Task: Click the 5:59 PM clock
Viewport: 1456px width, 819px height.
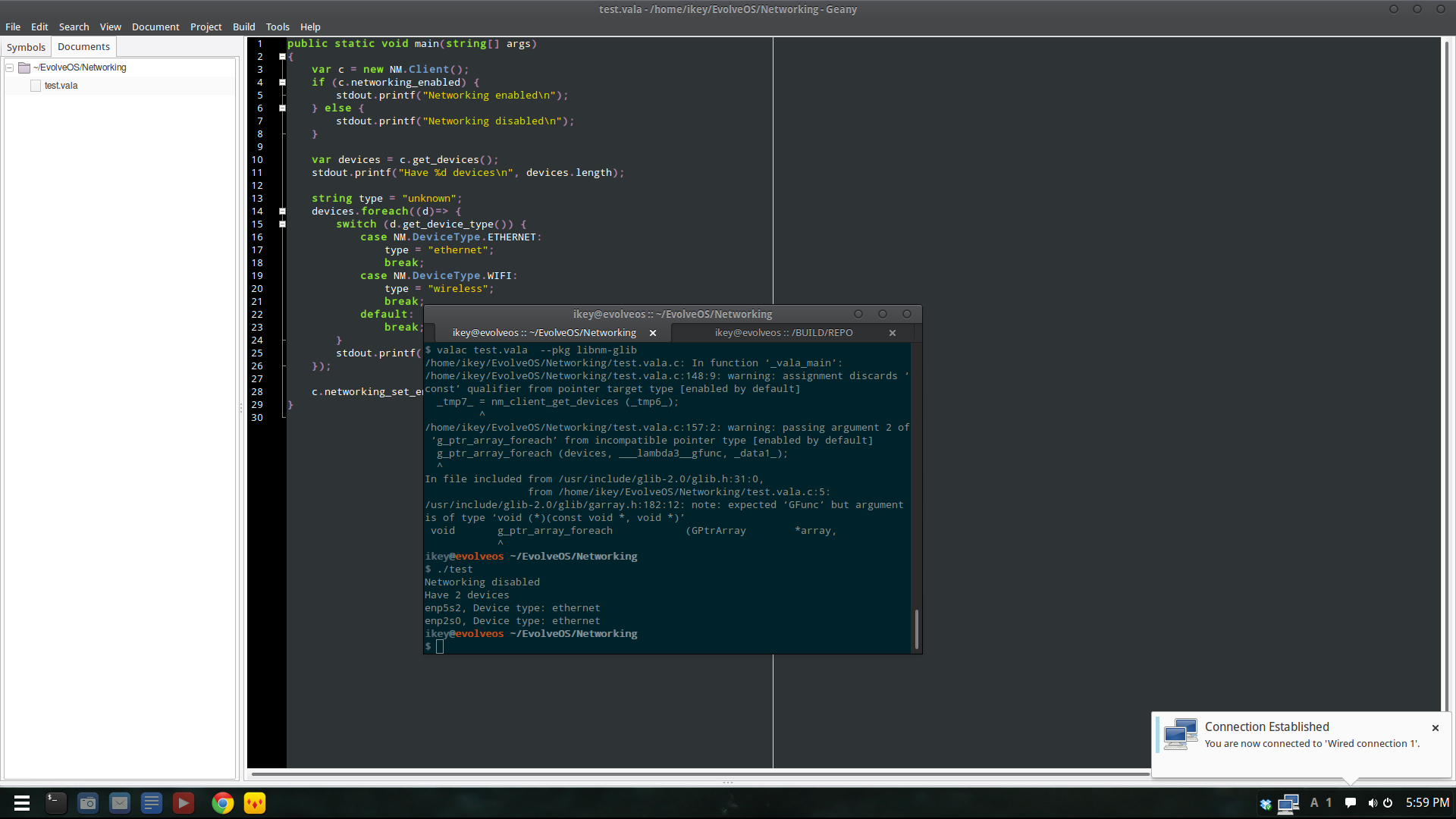Action: pos(1427,802)
